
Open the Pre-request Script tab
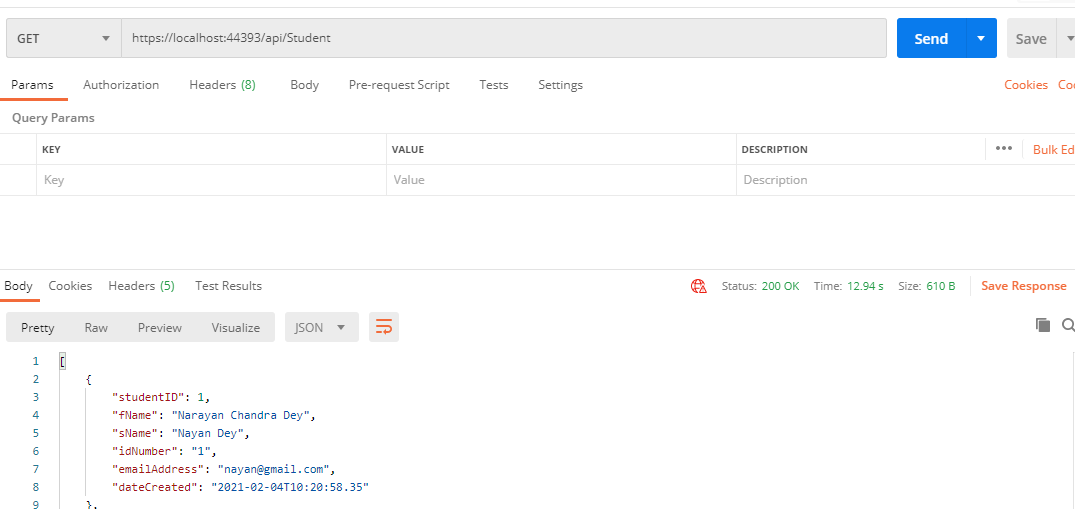(x=399, y=85)
